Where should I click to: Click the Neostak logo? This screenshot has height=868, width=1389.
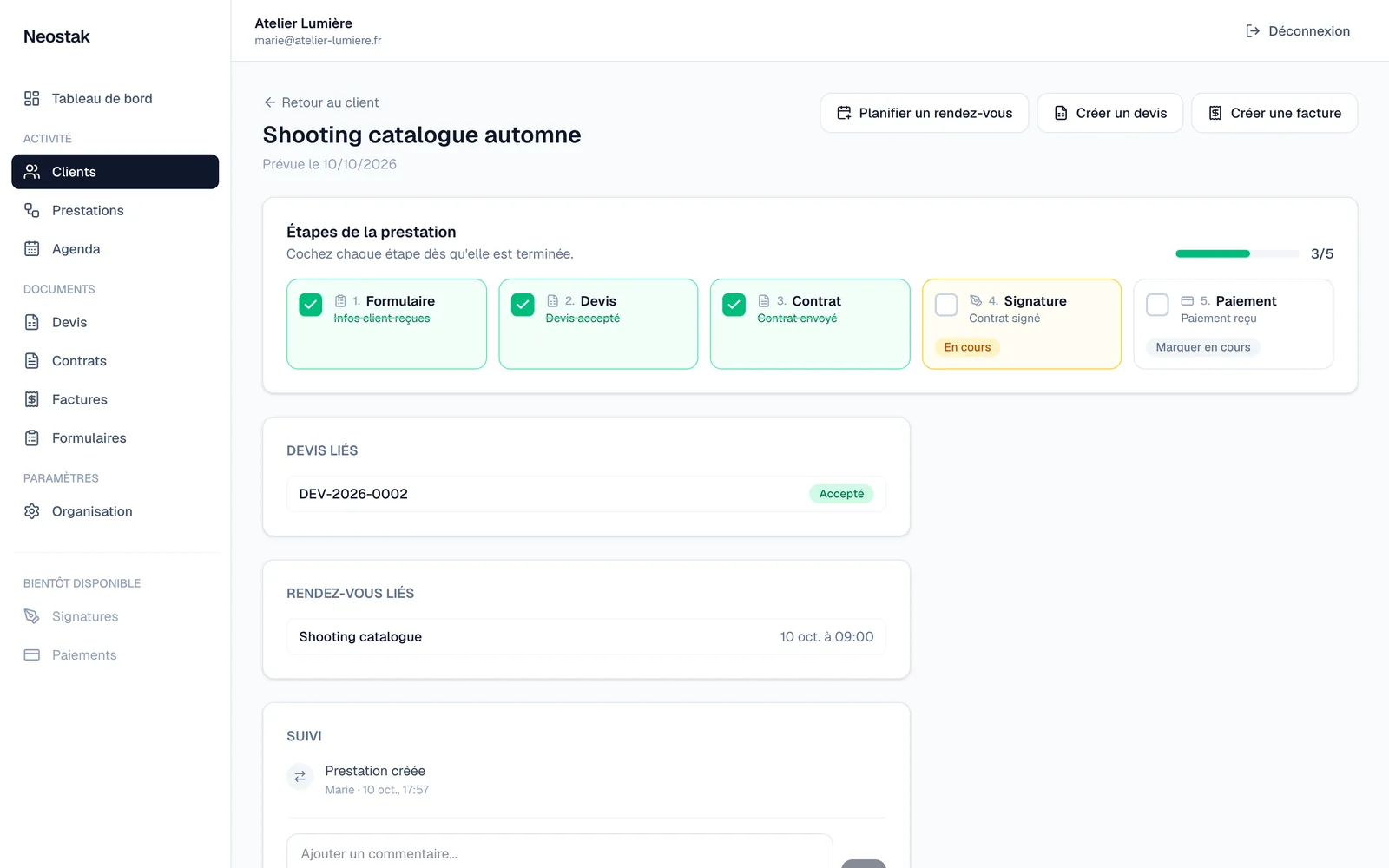point(56,36)
